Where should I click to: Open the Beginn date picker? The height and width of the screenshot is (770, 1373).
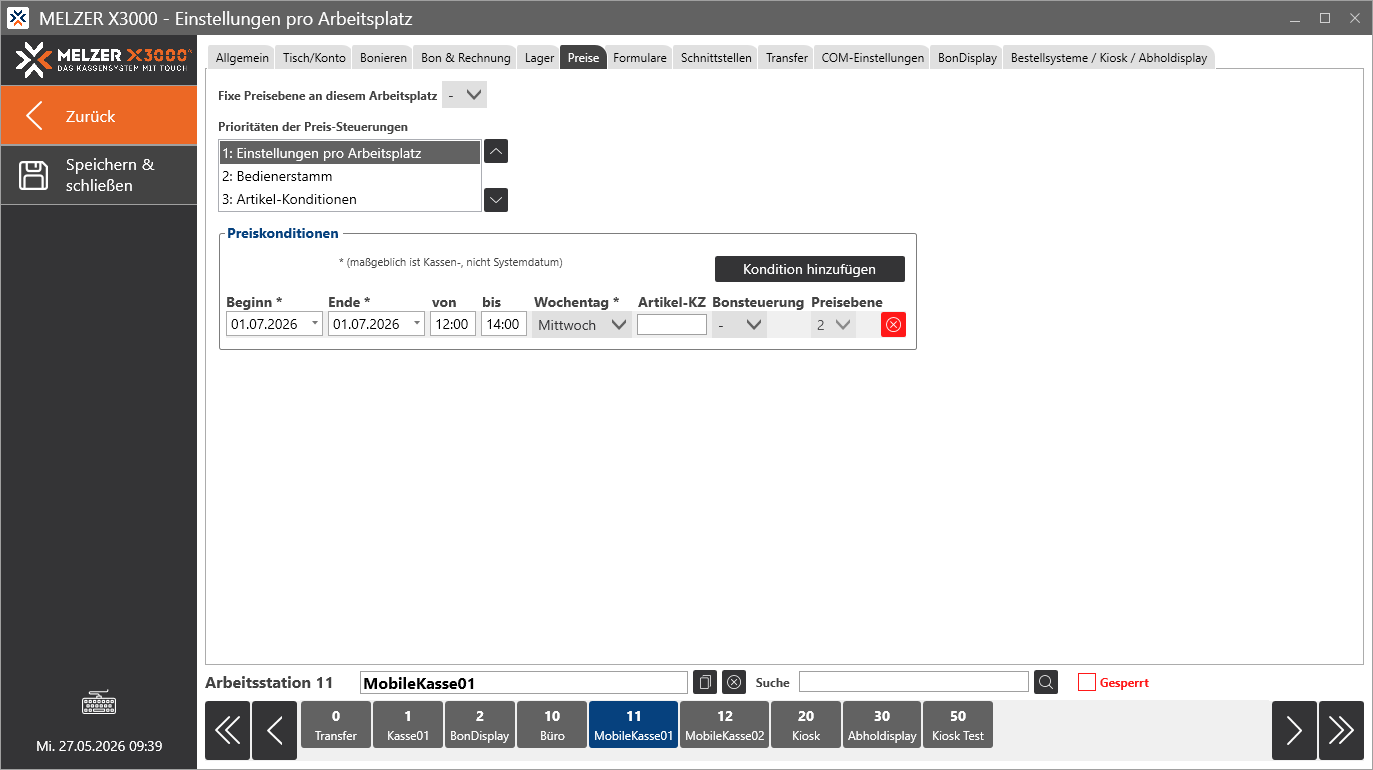316,324
